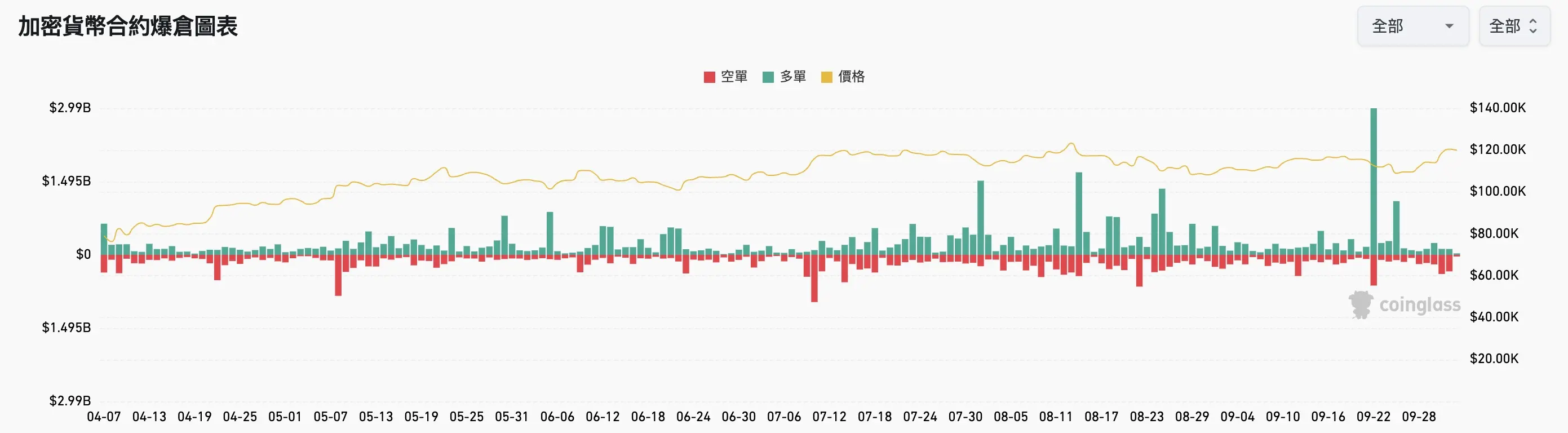
Task: Click the 04-07 date label on x-axis
Action: tap(104, 417)
